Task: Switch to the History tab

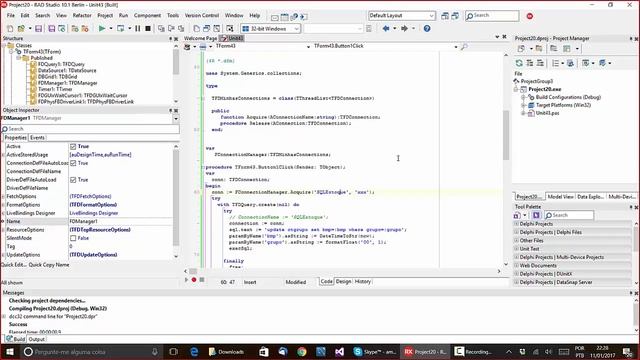Action: click(x=362, y=282)
